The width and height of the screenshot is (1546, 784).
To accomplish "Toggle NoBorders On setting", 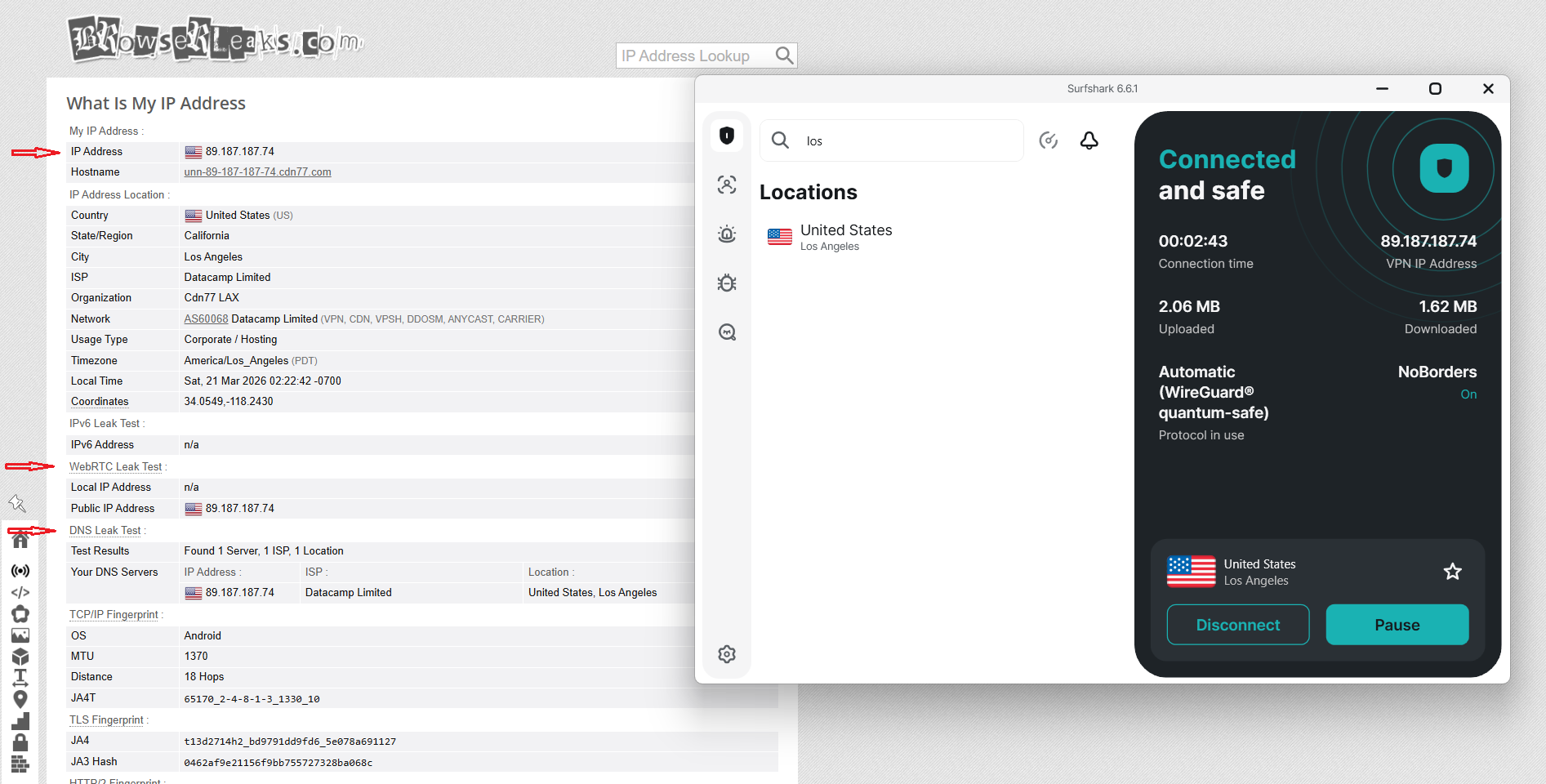I will tap(1468, 394).
